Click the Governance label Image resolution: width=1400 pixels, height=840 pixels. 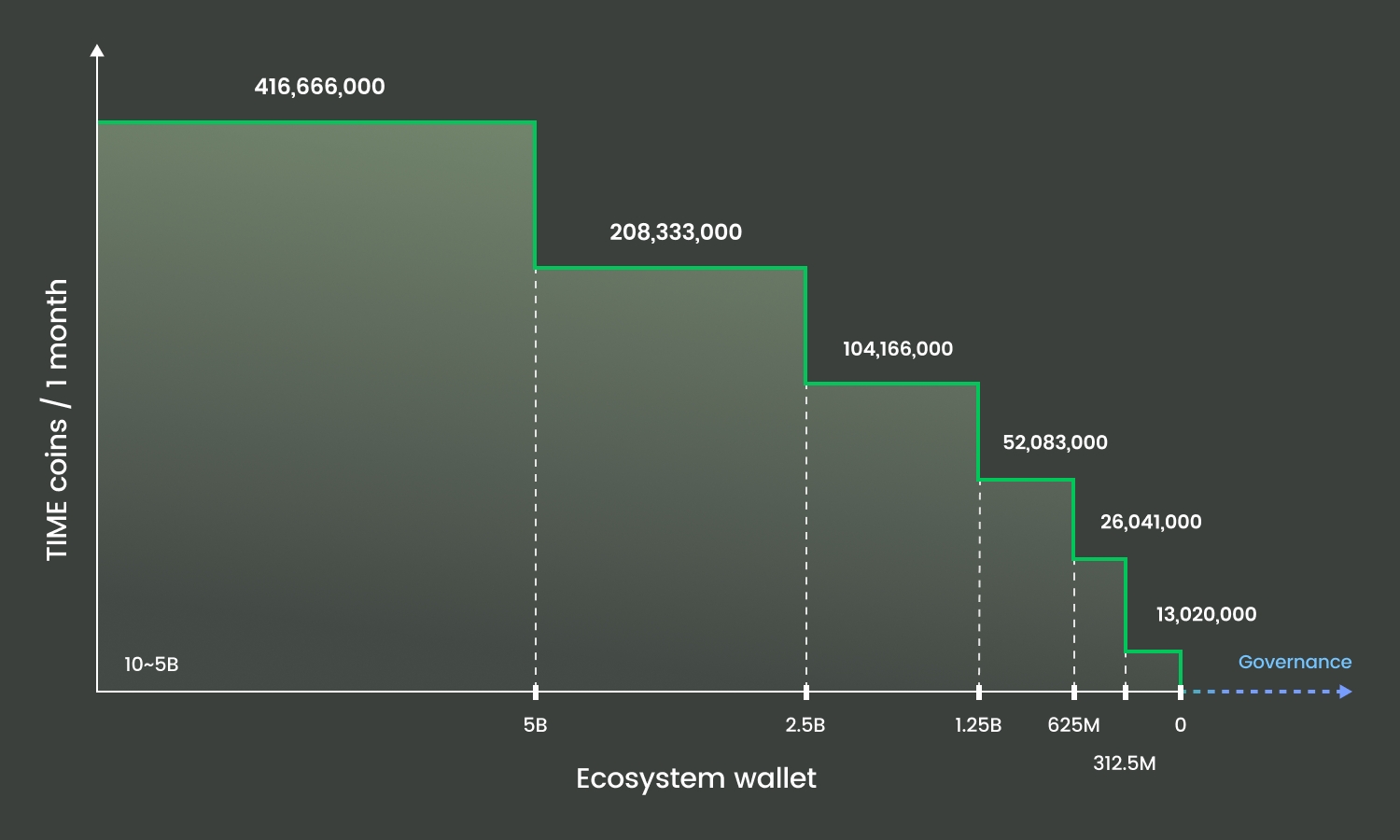coord(1295,662)
